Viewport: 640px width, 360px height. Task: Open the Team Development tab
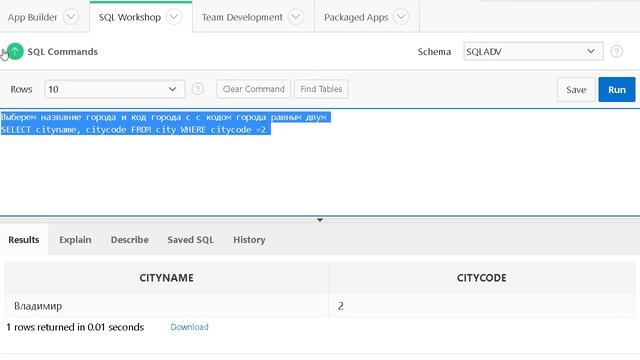[x=242, y=17]
